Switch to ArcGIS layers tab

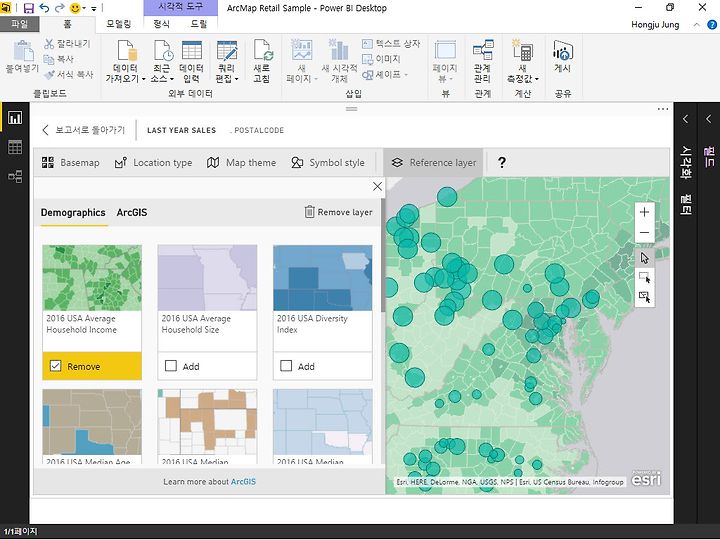[x=132, y=213]
